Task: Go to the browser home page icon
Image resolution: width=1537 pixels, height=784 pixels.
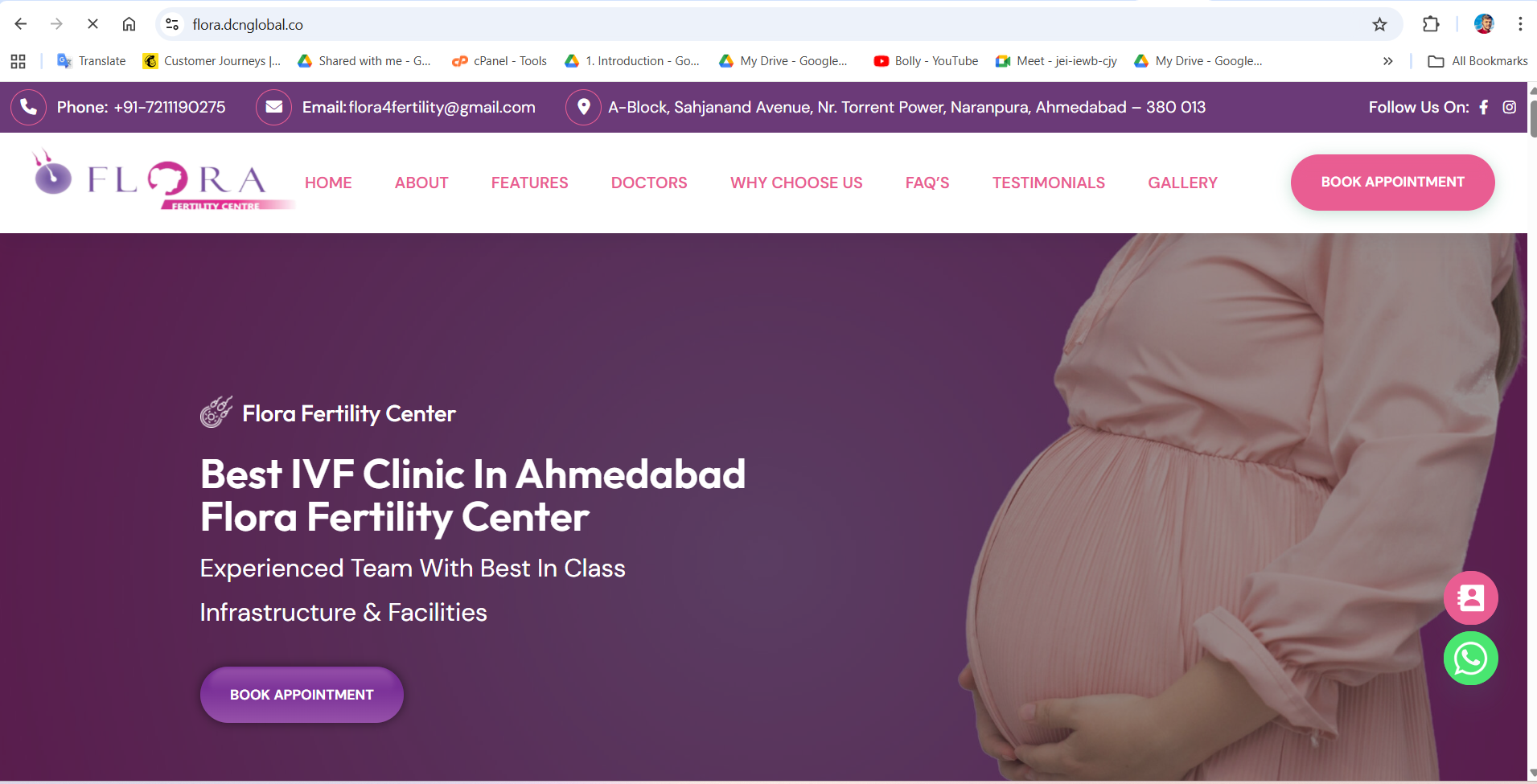Action: coord(129,24)
